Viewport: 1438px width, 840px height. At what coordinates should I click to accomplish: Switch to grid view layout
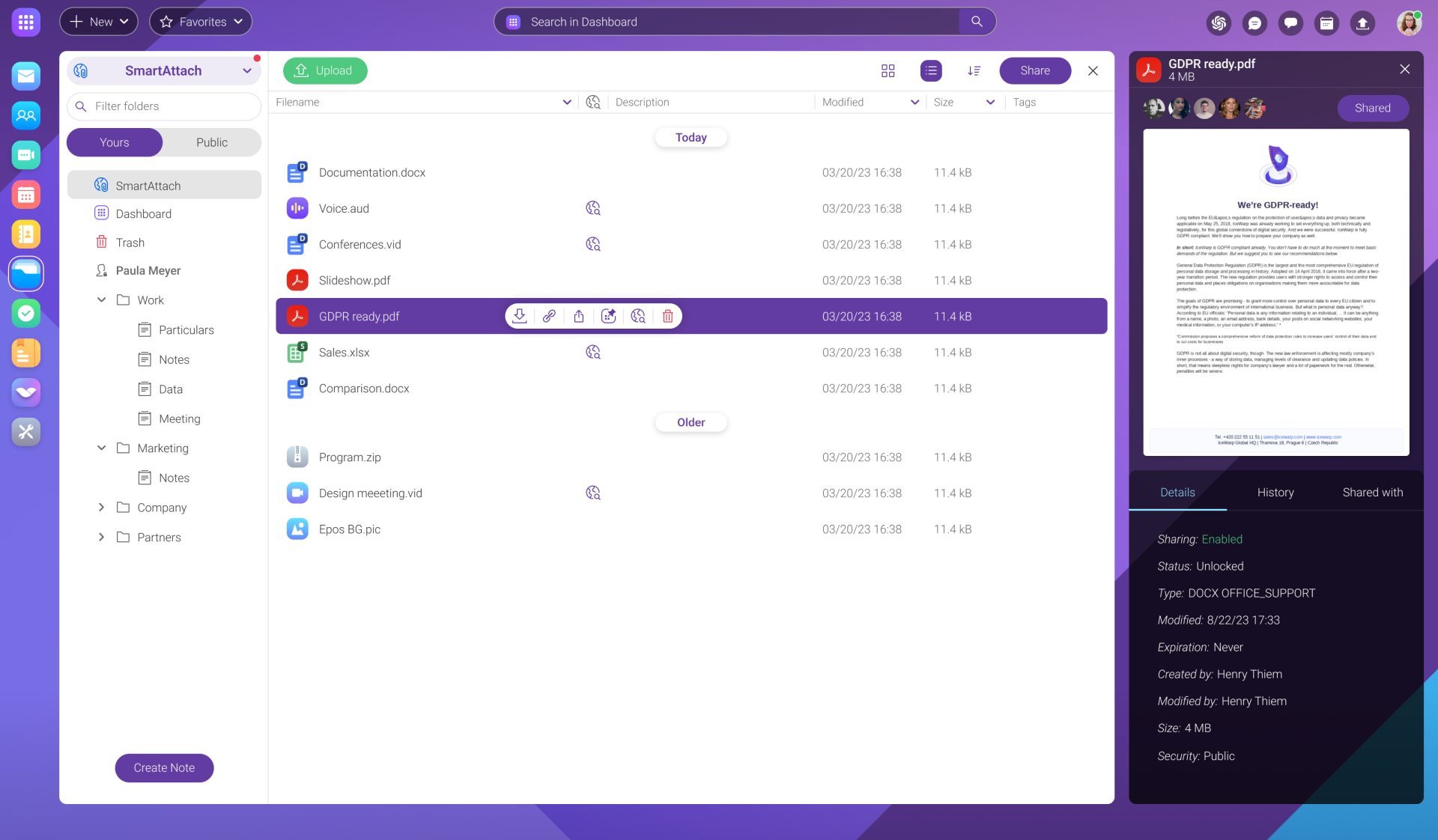[888, 70]
